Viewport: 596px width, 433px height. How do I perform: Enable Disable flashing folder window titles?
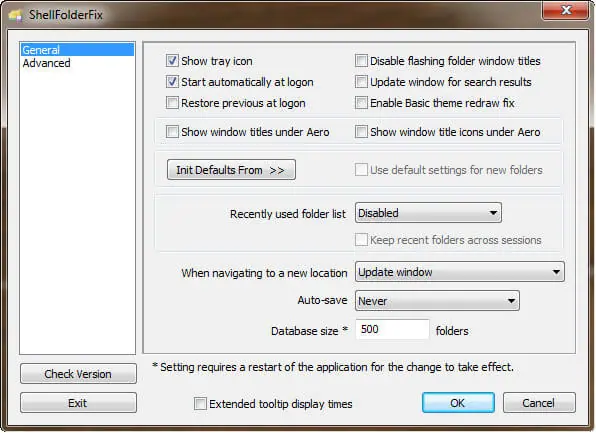pyautogui.click(x=361, y=60)
